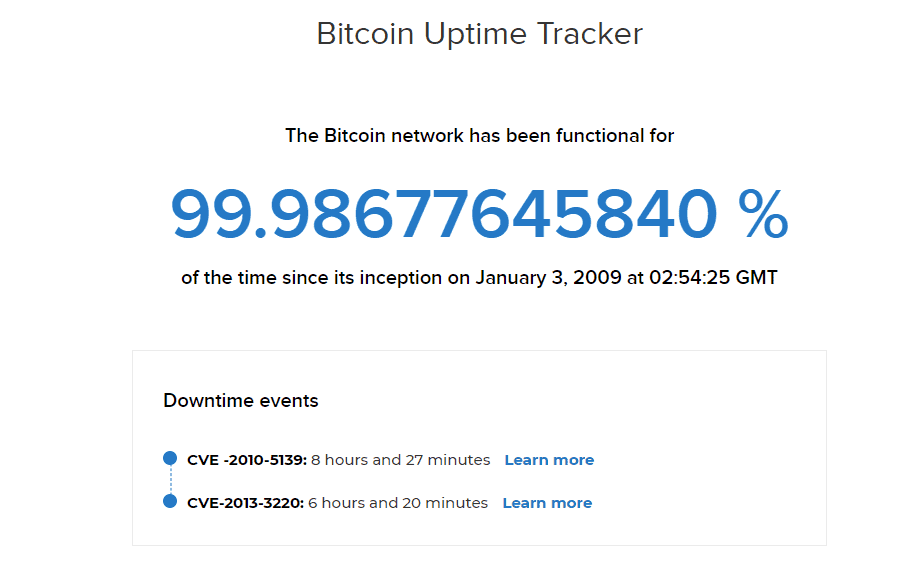Click the word Bitcoin in the page title

pos(365,33)
